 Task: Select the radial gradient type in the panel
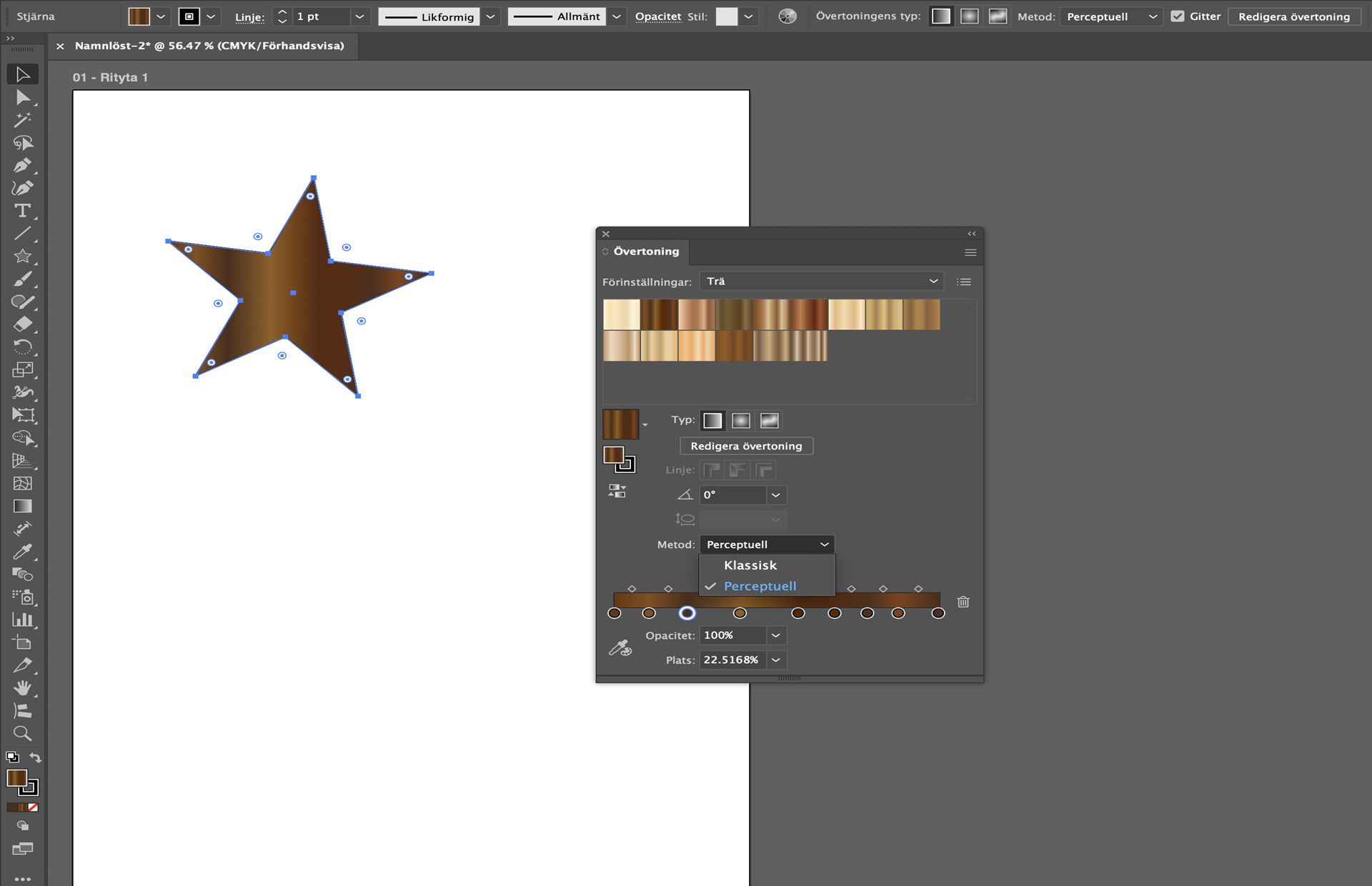pyautogui.click(x=741, y=421)
